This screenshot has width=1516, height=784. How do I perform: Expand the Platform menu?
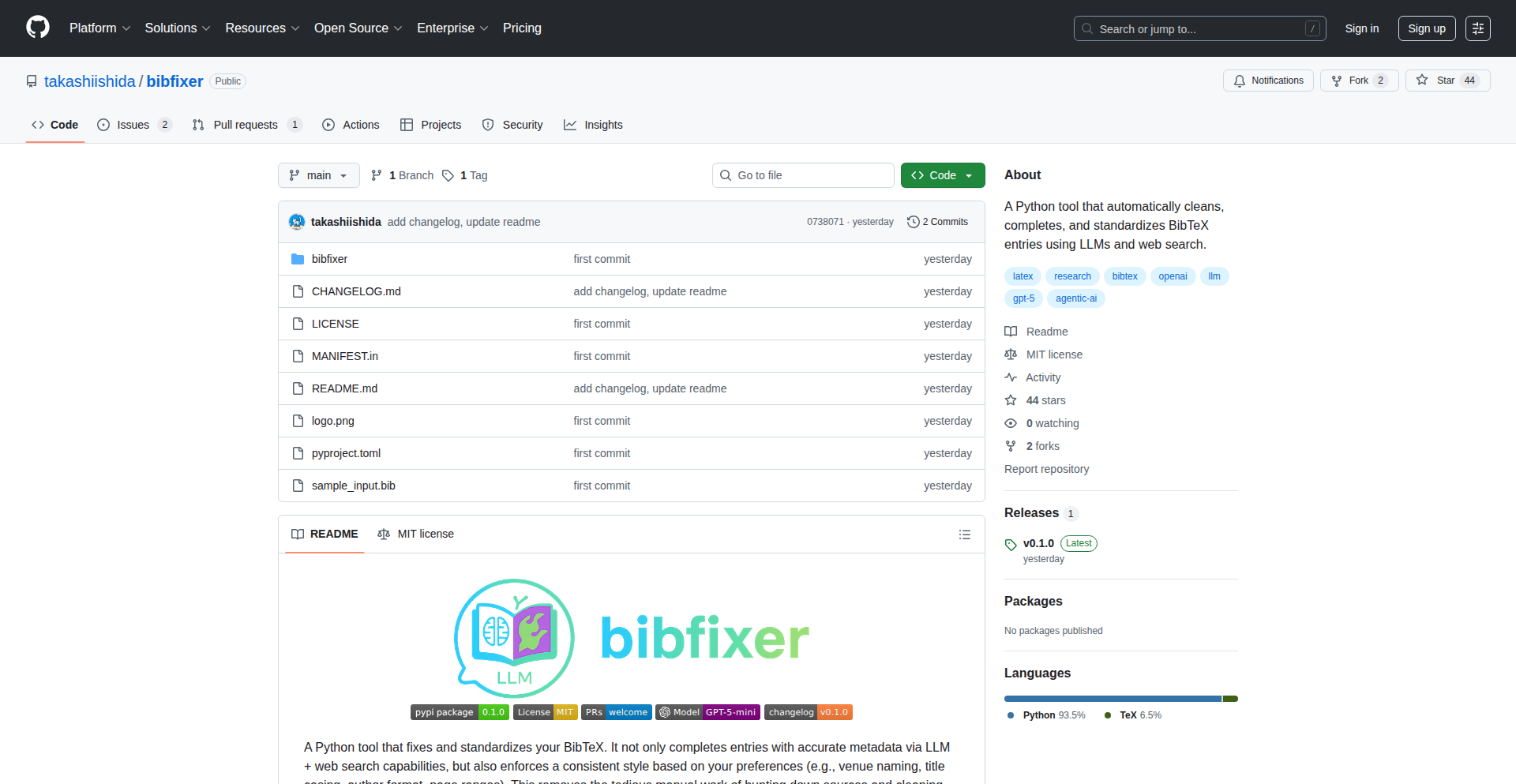(x=100, y=28)
